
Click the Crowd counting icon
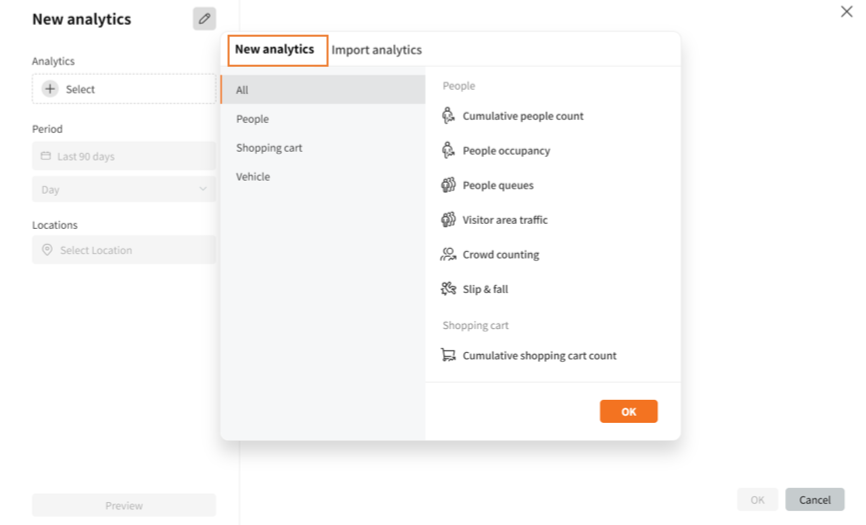(x=448, y=255)
